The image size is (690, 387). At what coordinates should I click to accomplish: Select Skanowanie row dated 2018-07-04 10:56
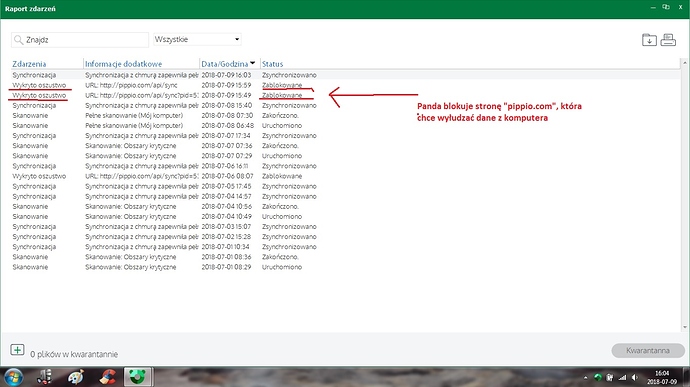[345, 206]
